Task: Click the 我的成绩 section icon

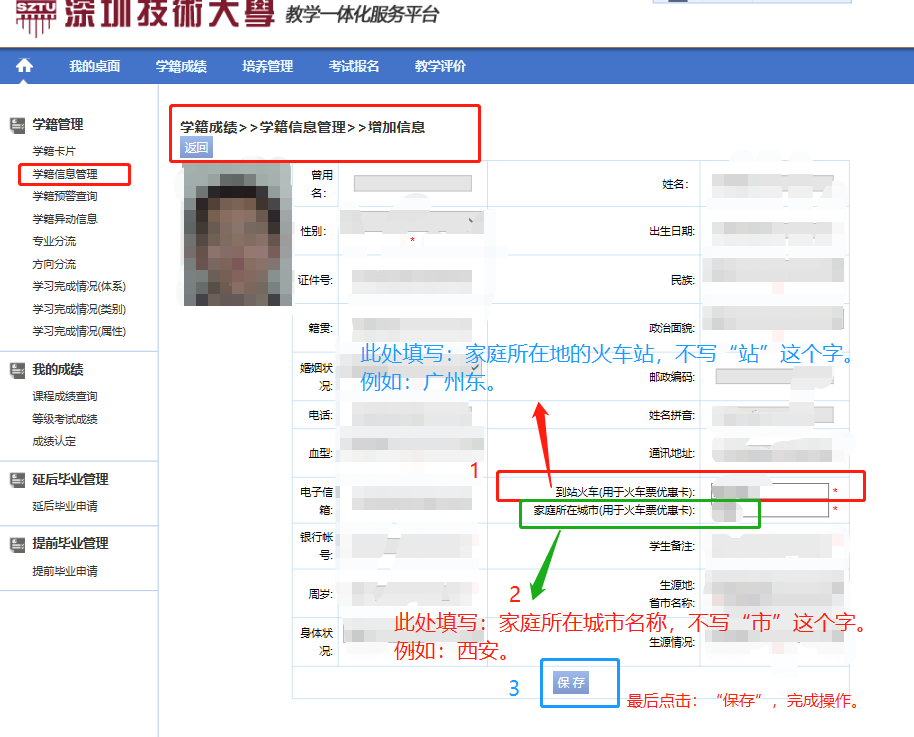Action: (17, 370)
